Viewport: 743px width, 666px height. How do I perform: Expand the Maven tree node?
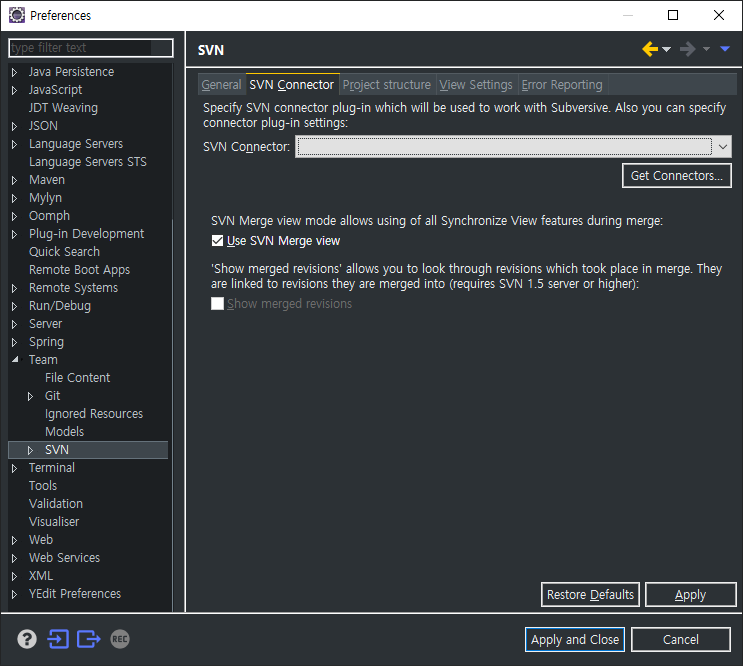pyautogui.click(x=14, y=180)
